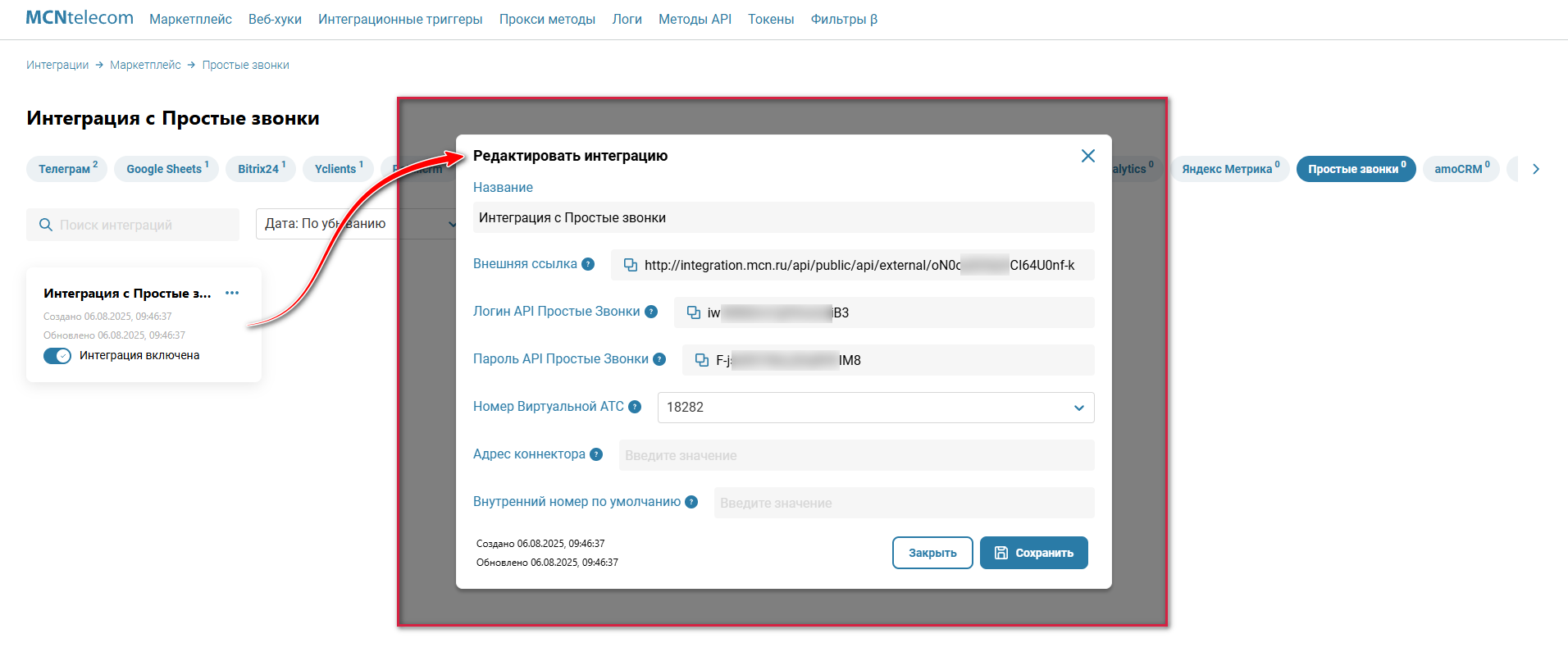
Task: Click the Закрыть button
Action: [932, 553]
